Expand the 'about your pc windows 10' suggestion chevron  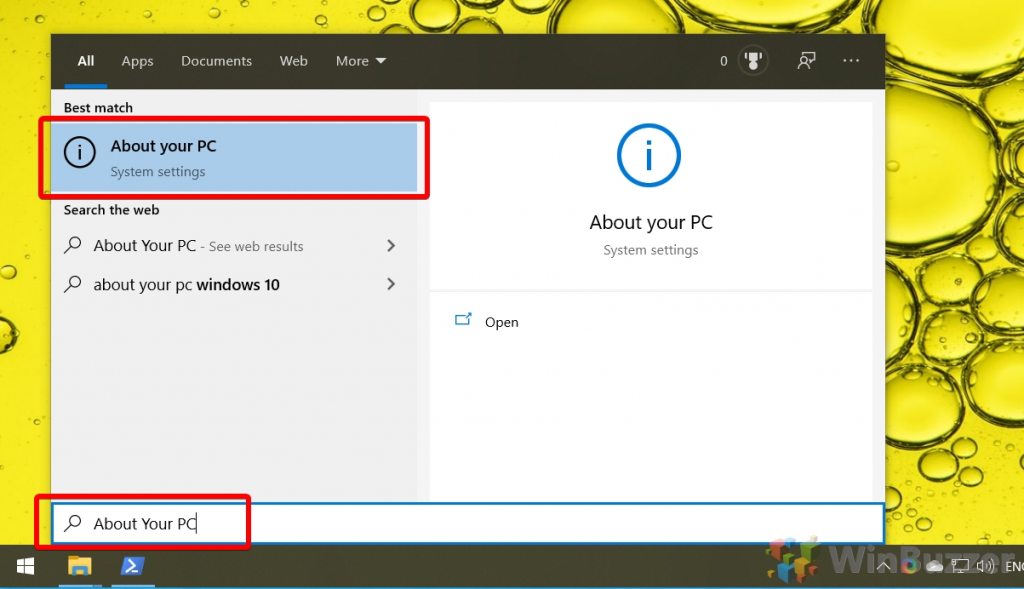[391, 284]
